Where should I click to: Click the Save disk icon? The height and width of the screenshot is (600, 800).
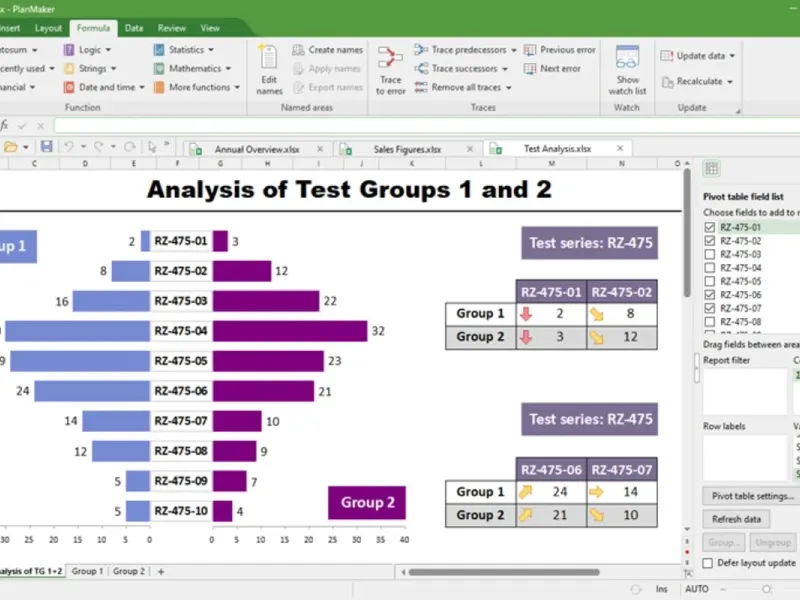click(x=46, y=147)
